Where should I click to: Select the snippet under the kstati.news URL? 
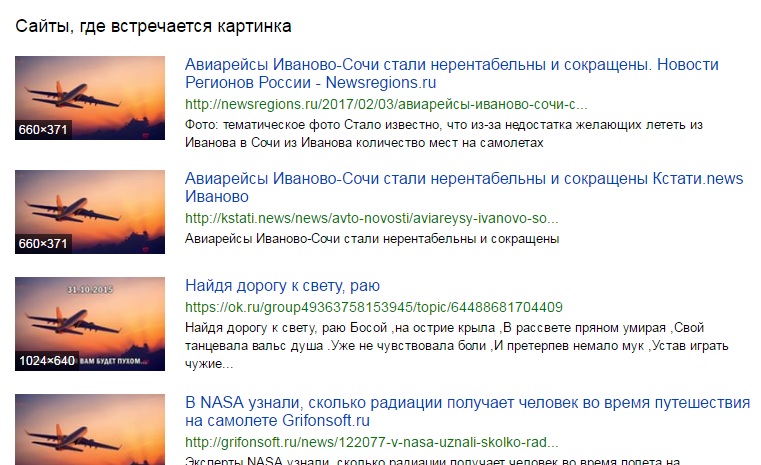372,239
